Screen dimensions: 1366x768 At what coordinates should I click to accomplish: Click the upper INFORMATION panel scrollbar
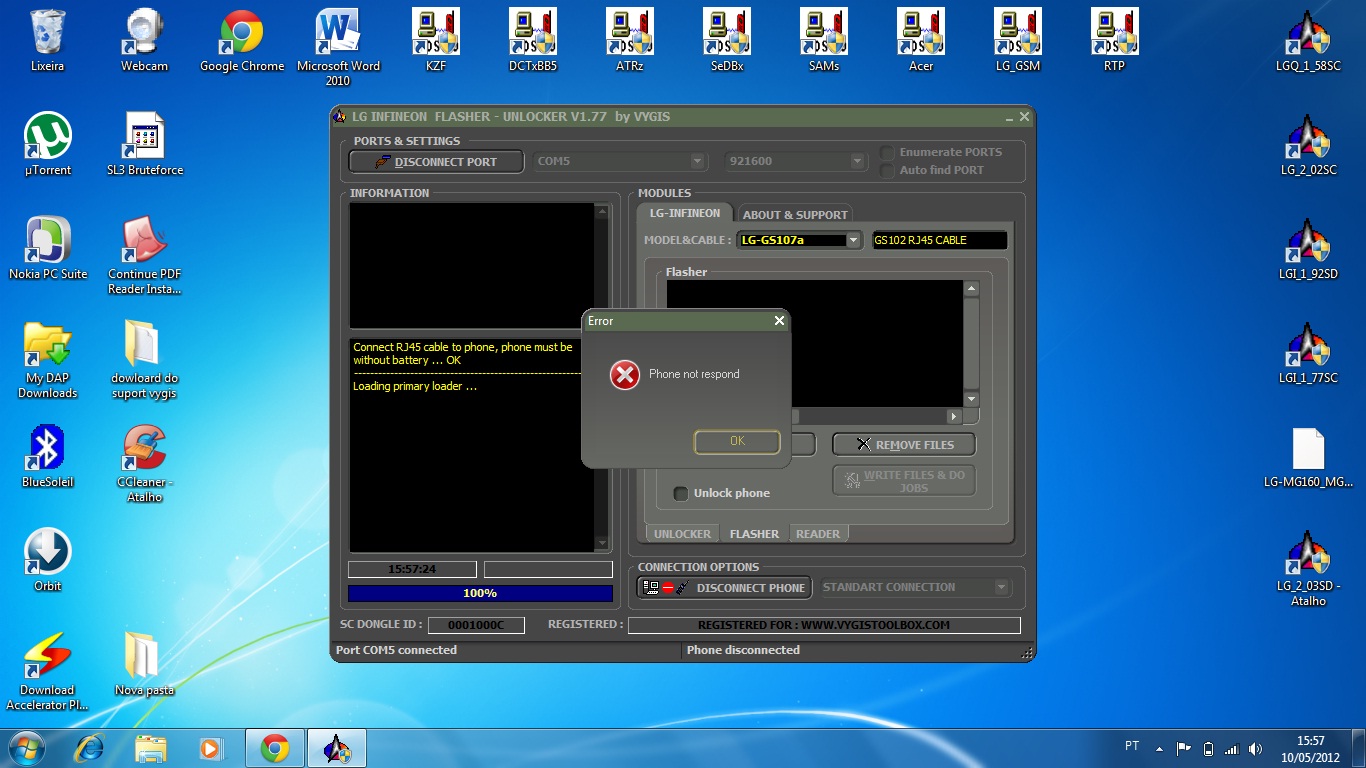tap(602, 266)
